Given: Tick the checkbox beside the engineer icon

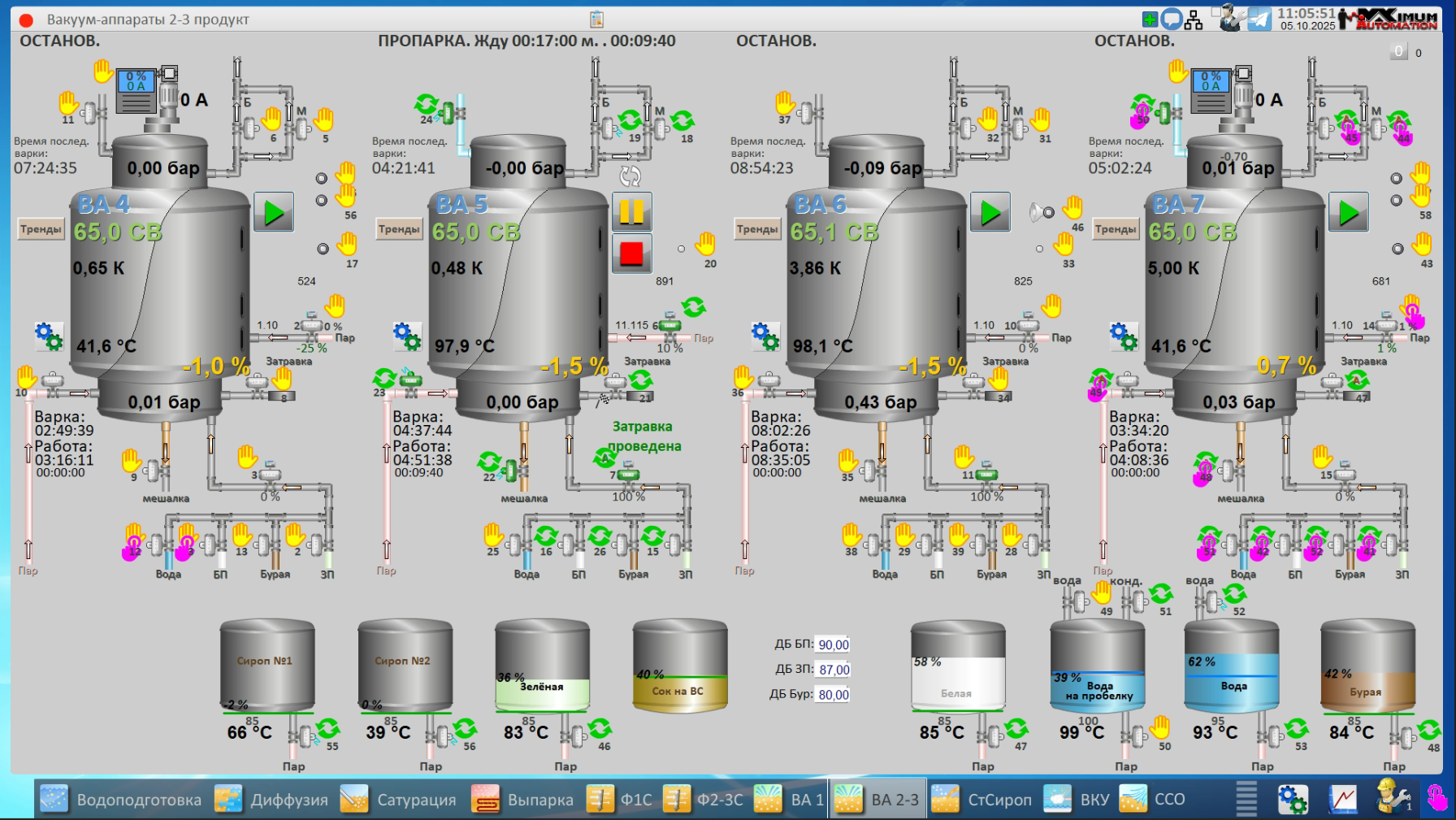Looking at the screenshot, I should tap(1217, 11).
